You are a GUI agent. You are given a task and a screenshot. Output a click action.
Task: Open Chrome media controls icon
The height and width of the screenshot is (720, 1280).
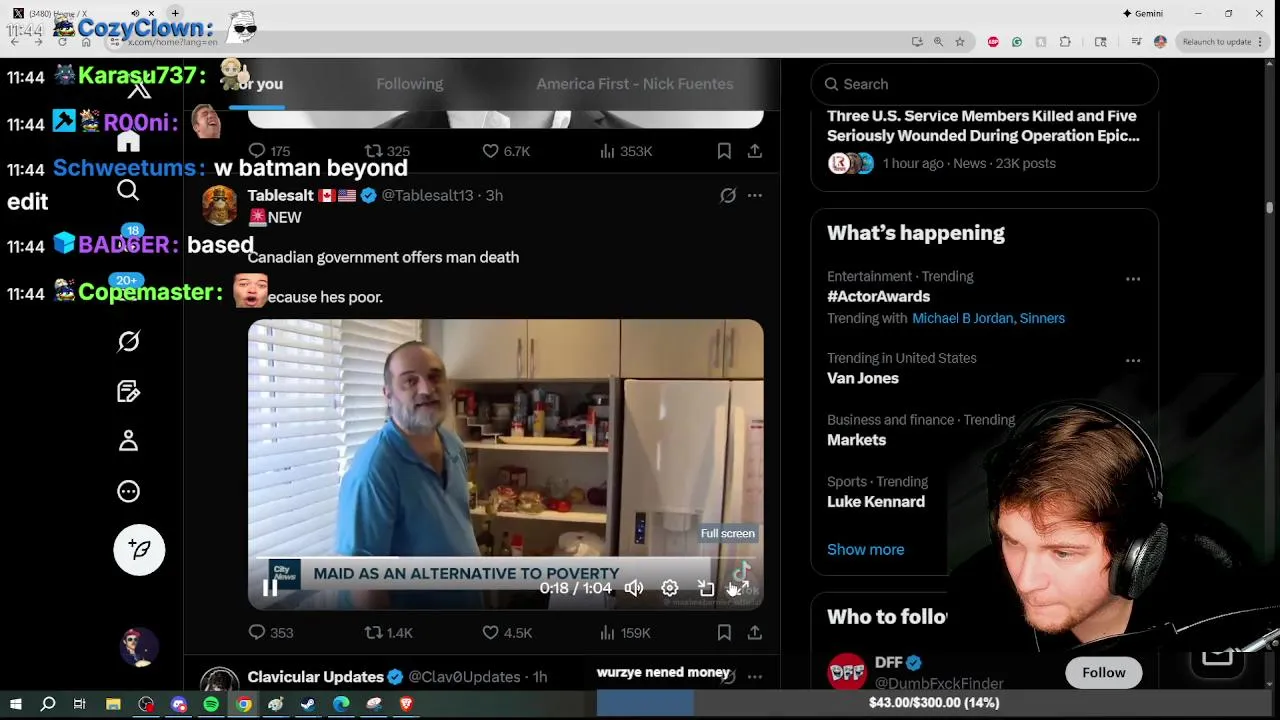[x=1136, y=41]
